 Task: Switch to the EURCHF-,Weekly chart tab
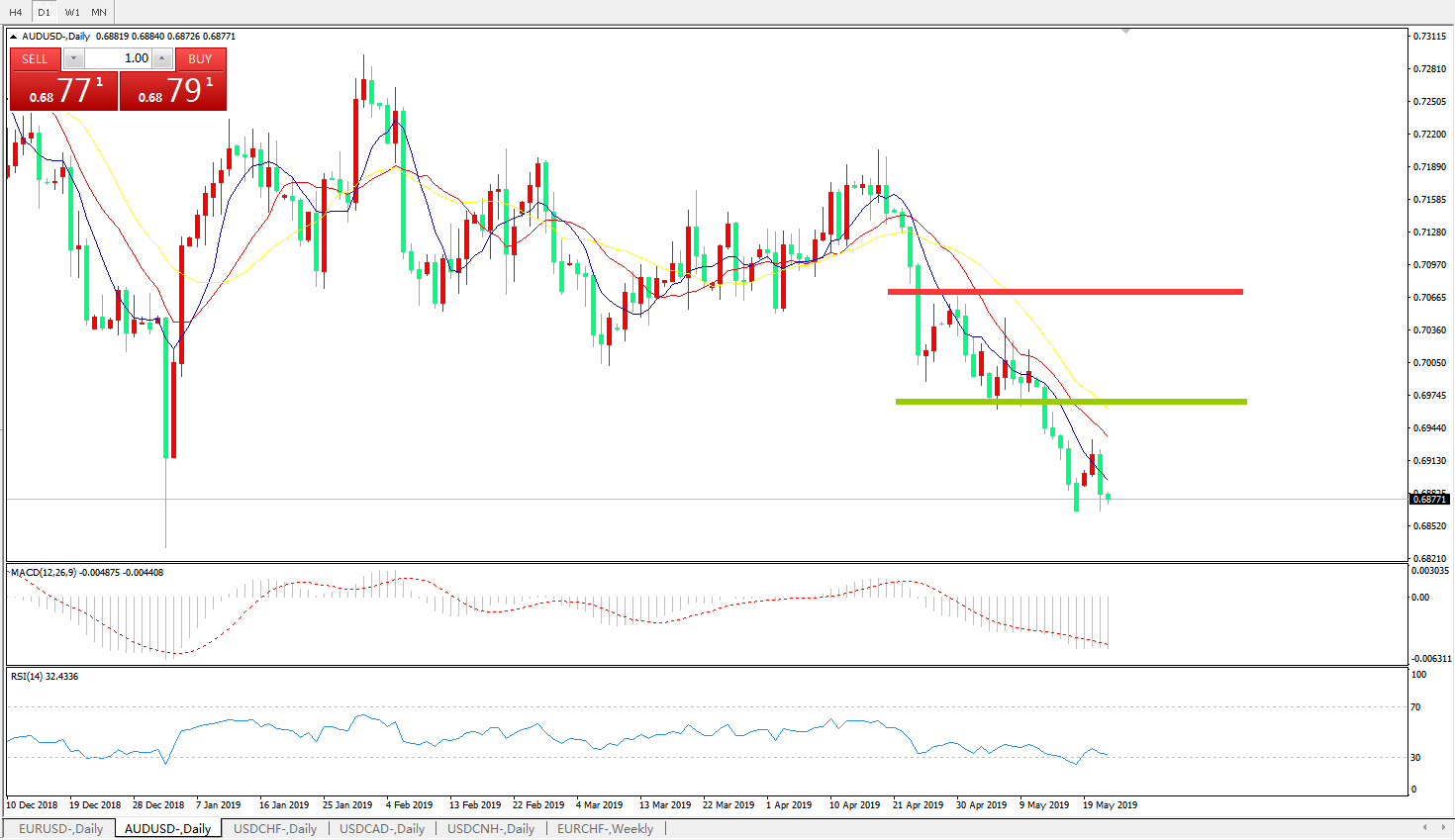tap(605, 829)
